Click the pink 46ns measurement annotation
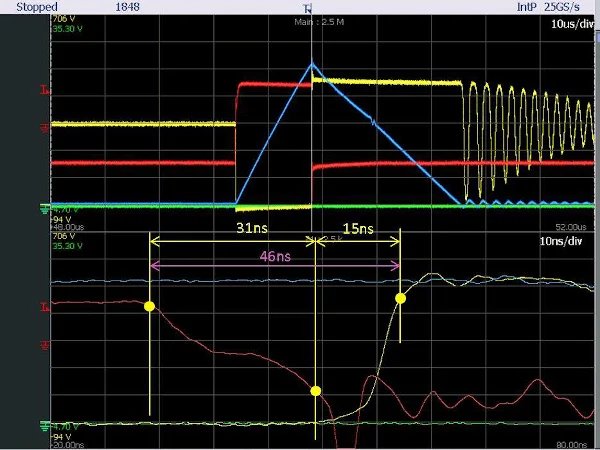The height and width of the screenshot is (450, 600). [x=277, y=255]
